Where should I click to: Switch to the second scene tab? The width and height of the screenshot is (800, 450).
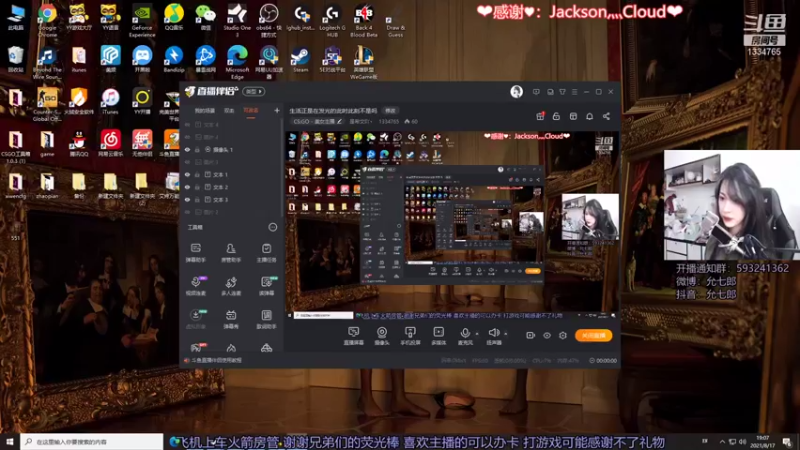229,110
